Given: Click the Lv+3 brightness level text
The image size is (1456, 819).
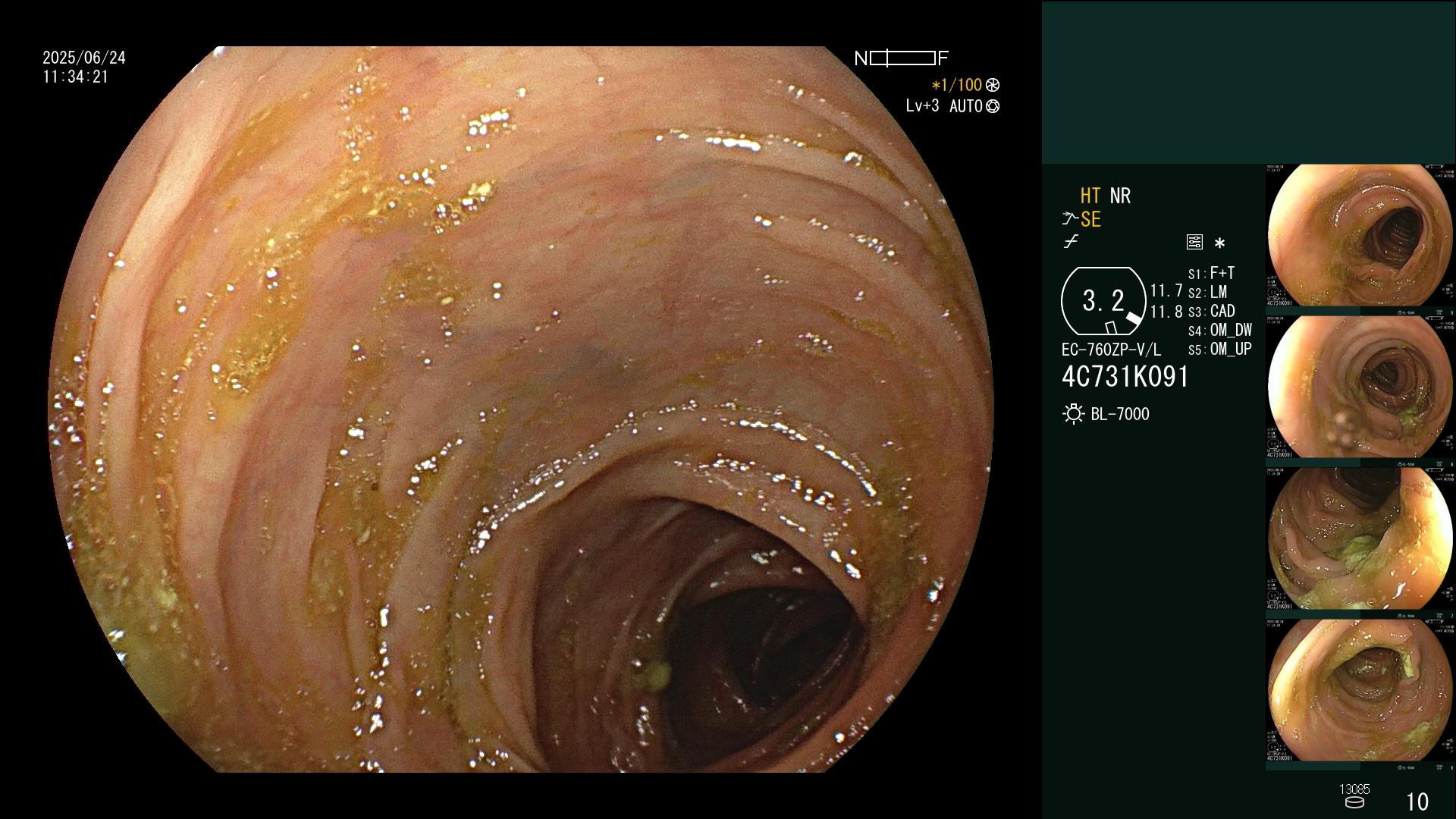Looking at the screenshot, I should coord(922,106).
